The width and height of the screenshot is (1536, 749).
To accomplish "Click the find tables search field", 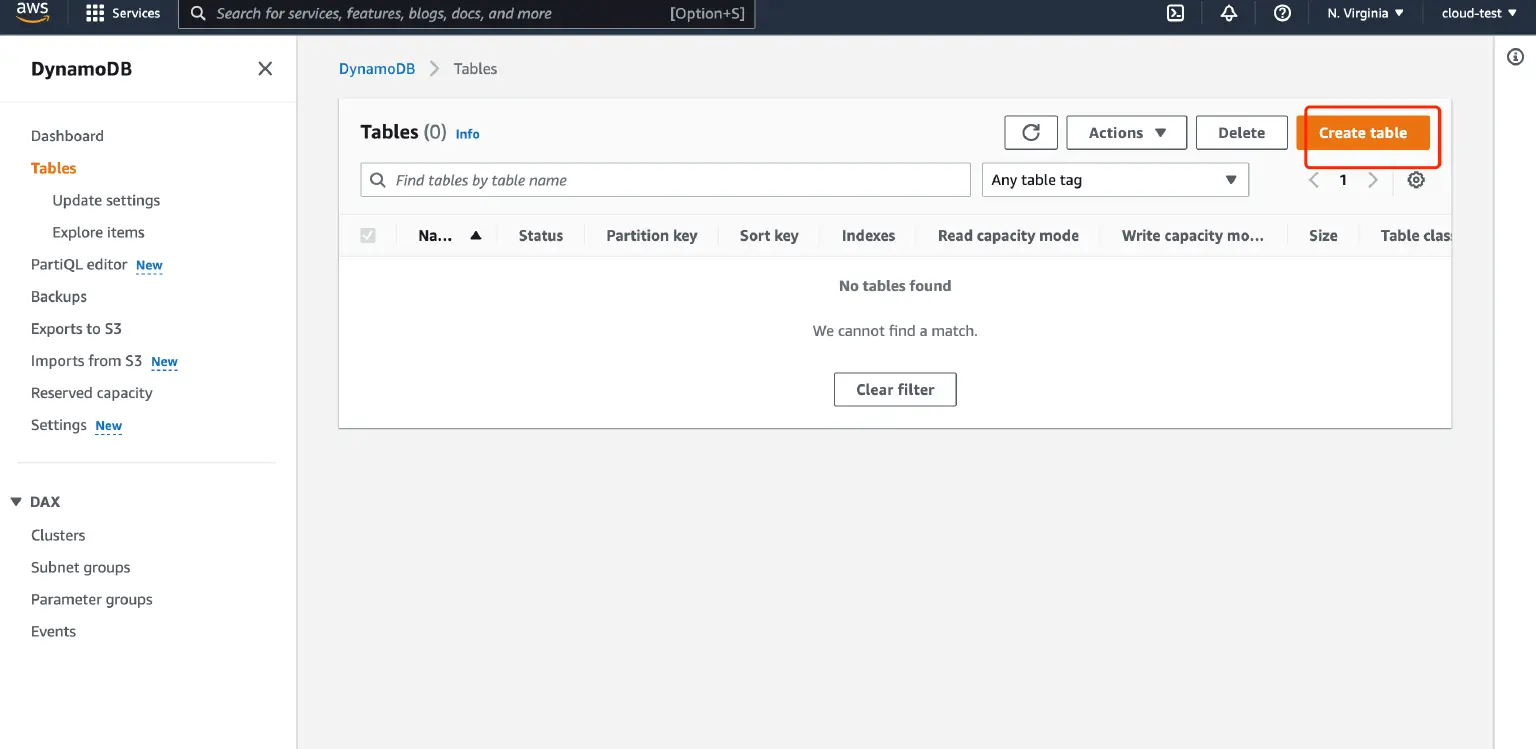I will click(x=665, y=179).
